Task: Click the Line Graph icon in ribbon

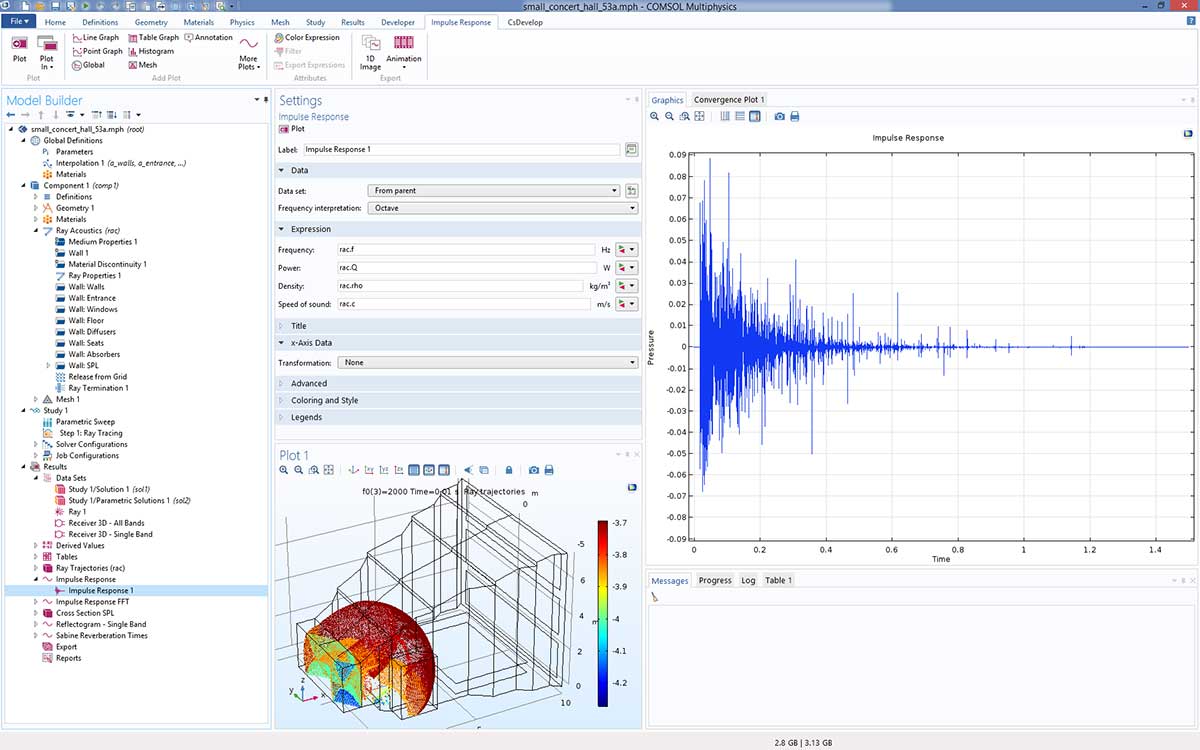Action: pos(76,38)
